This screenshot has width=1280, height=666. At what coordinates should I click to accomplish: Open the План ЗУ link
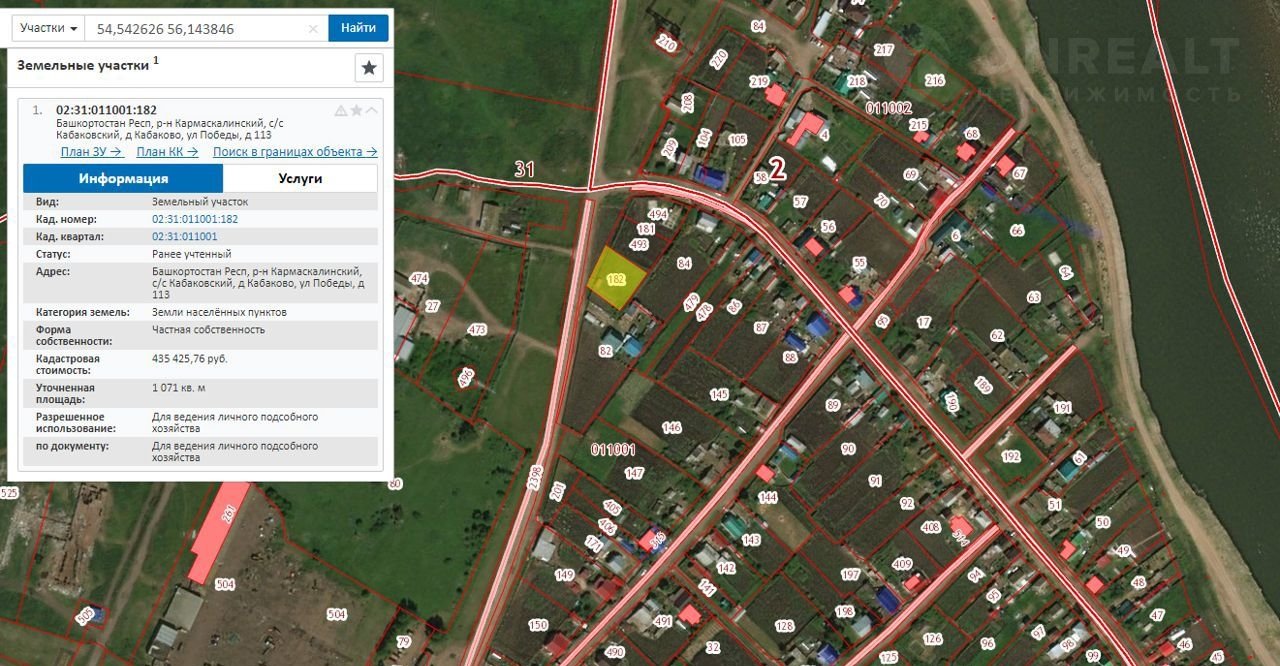click(x=92, y=152)
